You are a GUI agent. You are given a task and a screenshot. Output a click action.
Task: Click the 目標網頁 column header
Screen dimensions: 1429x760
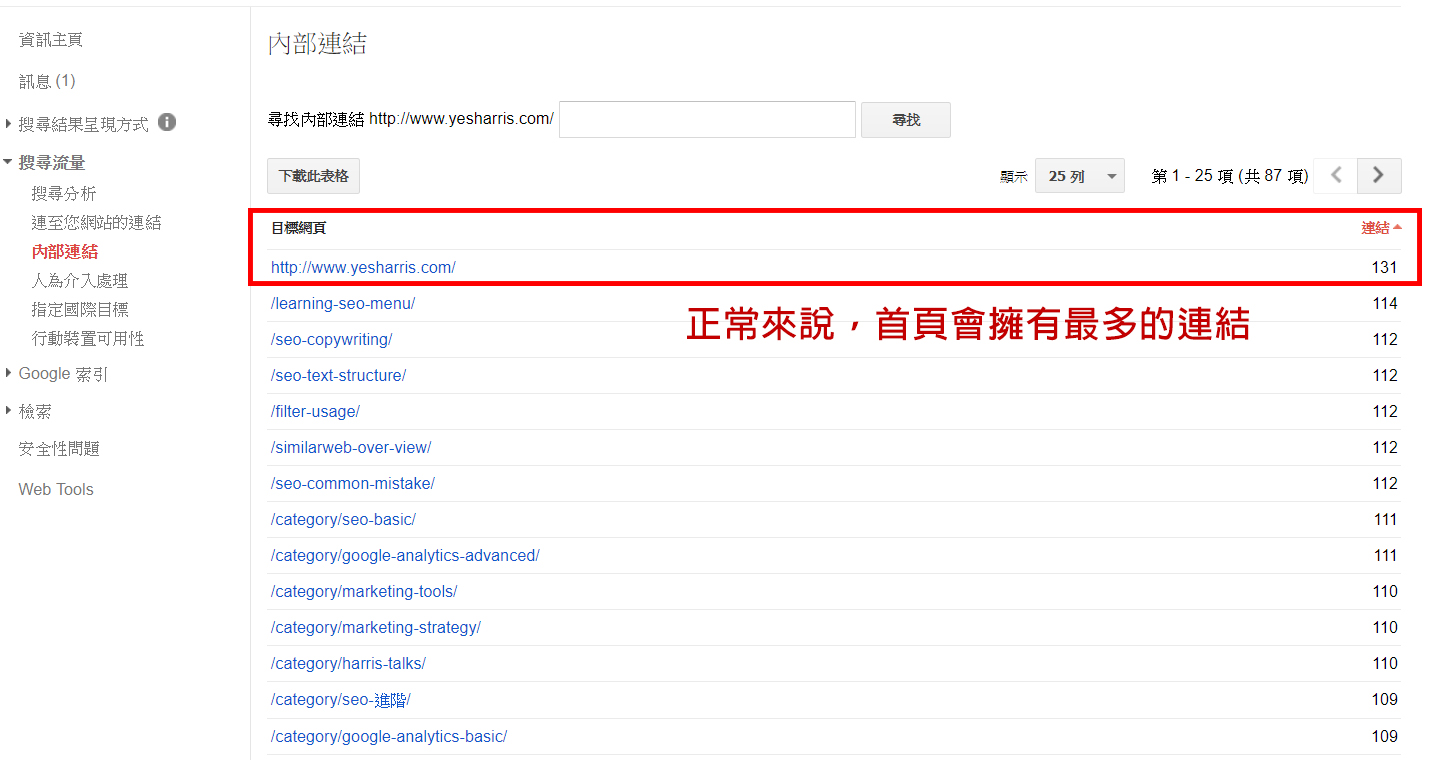298,228
